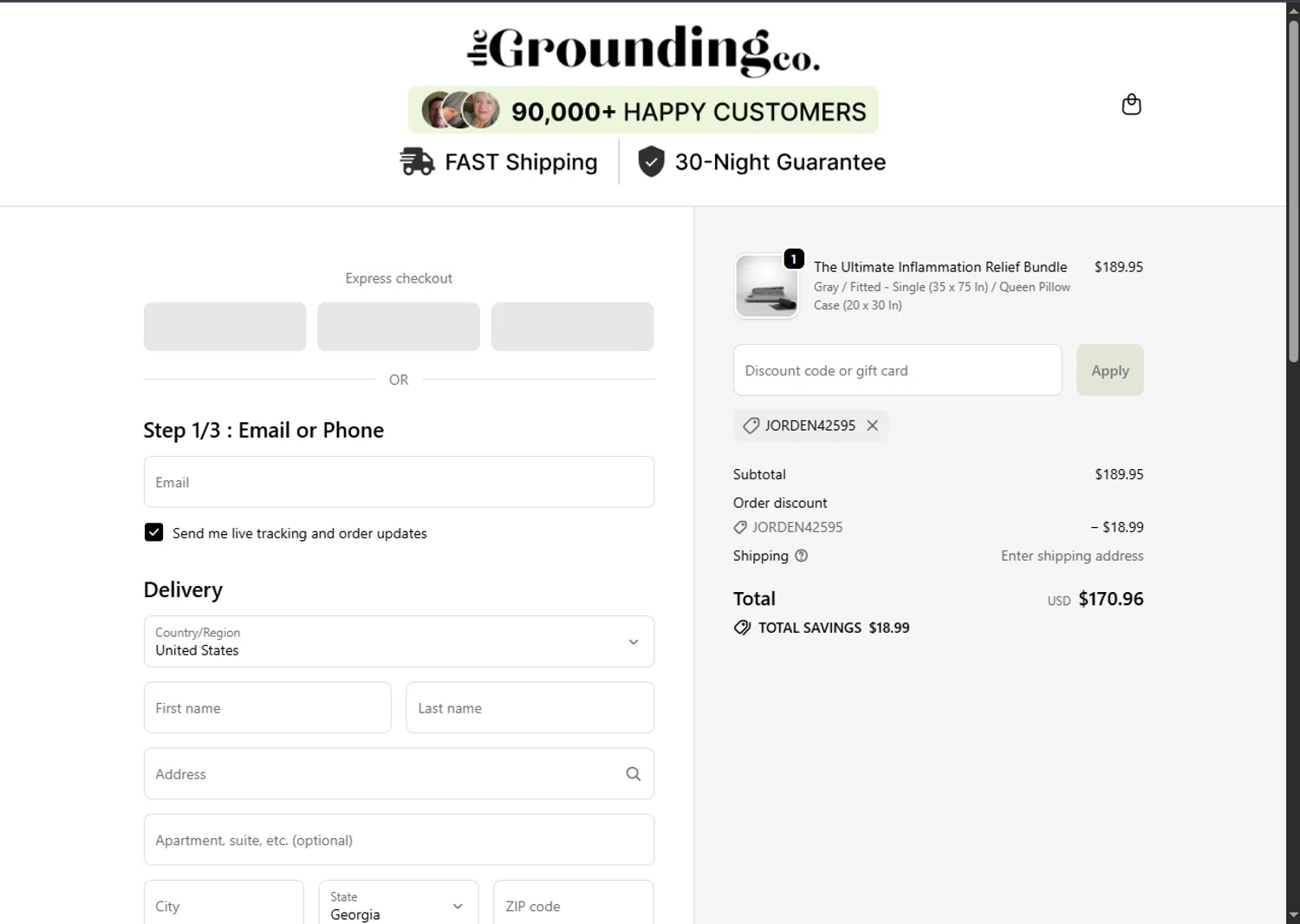Image resolution: width=1300 pixels, height=924 pixels.
Task: Click the shipping info question mark icon
Action: pyautogui.click(x=802, y=556)
